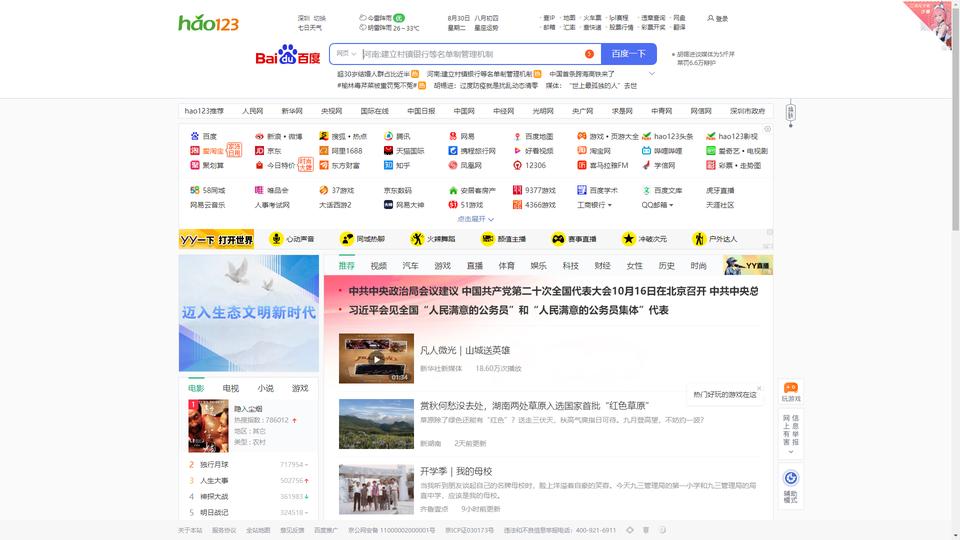Screen dimensions: 960x540
Task: Click inside the Baidu search input field
Action: point(471,54)
